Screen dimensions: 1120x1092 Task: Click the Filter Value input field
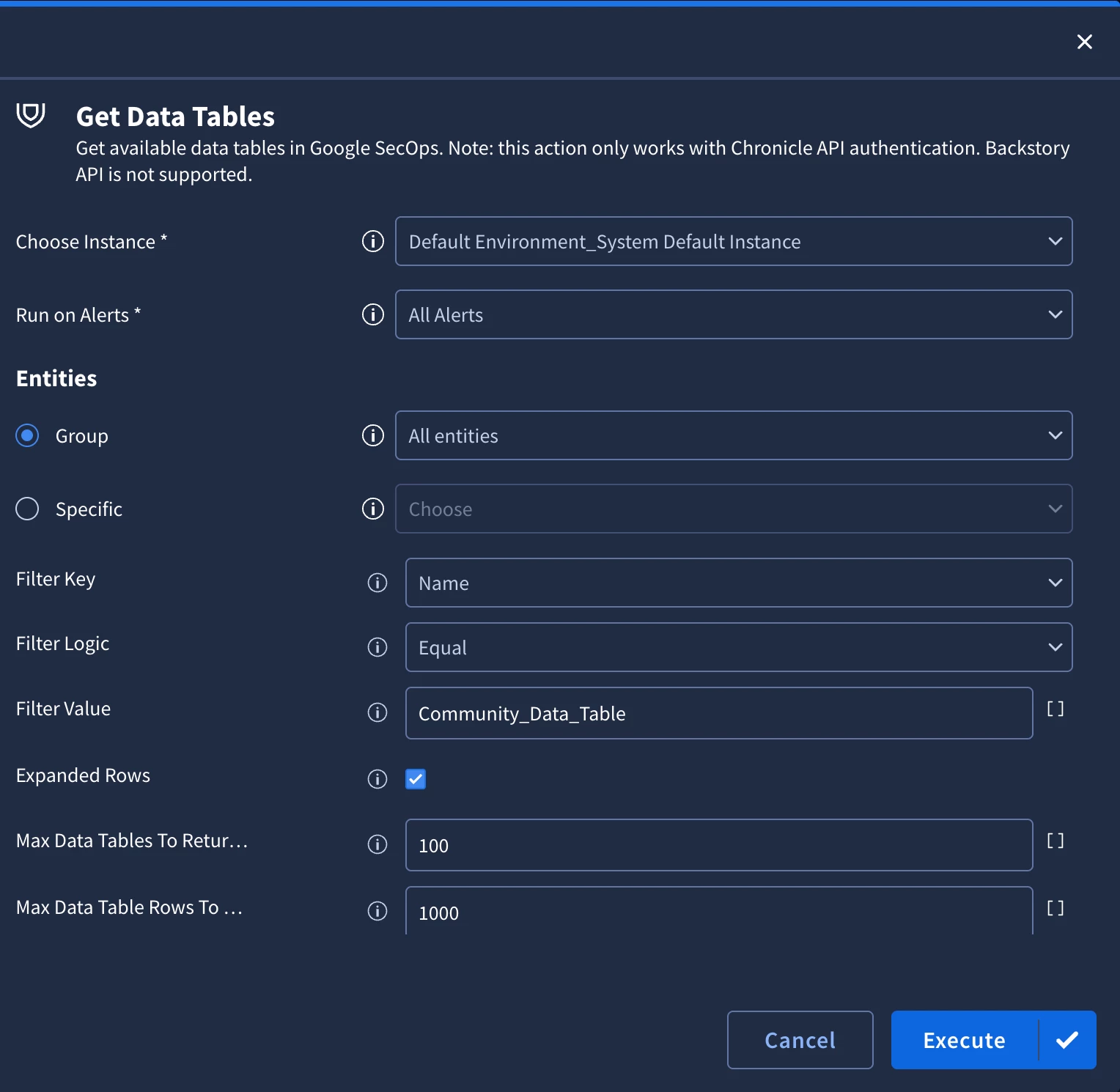pyautogui.click(x=719, y=713)
